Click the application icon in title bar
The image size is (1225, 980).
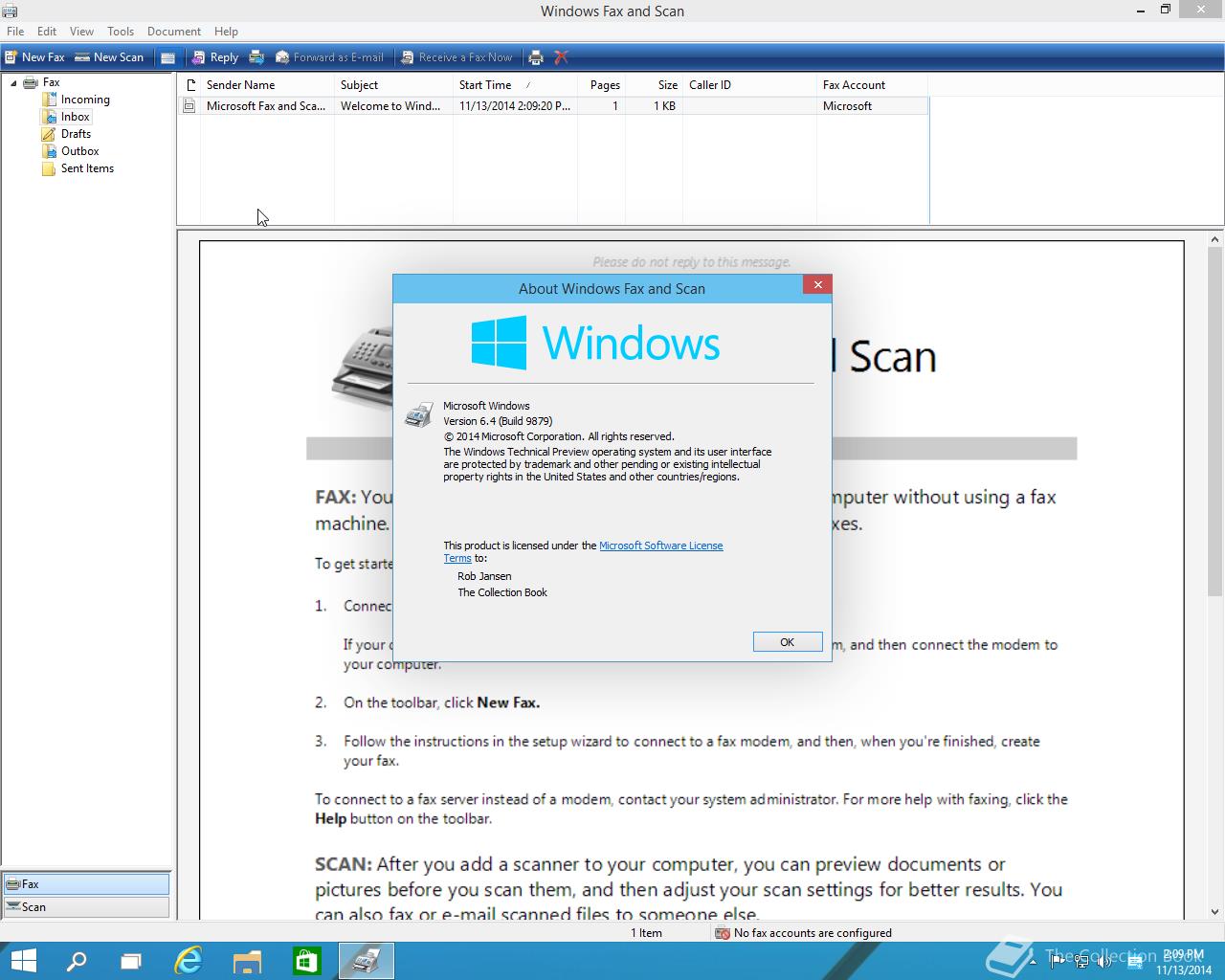[10, 11]
